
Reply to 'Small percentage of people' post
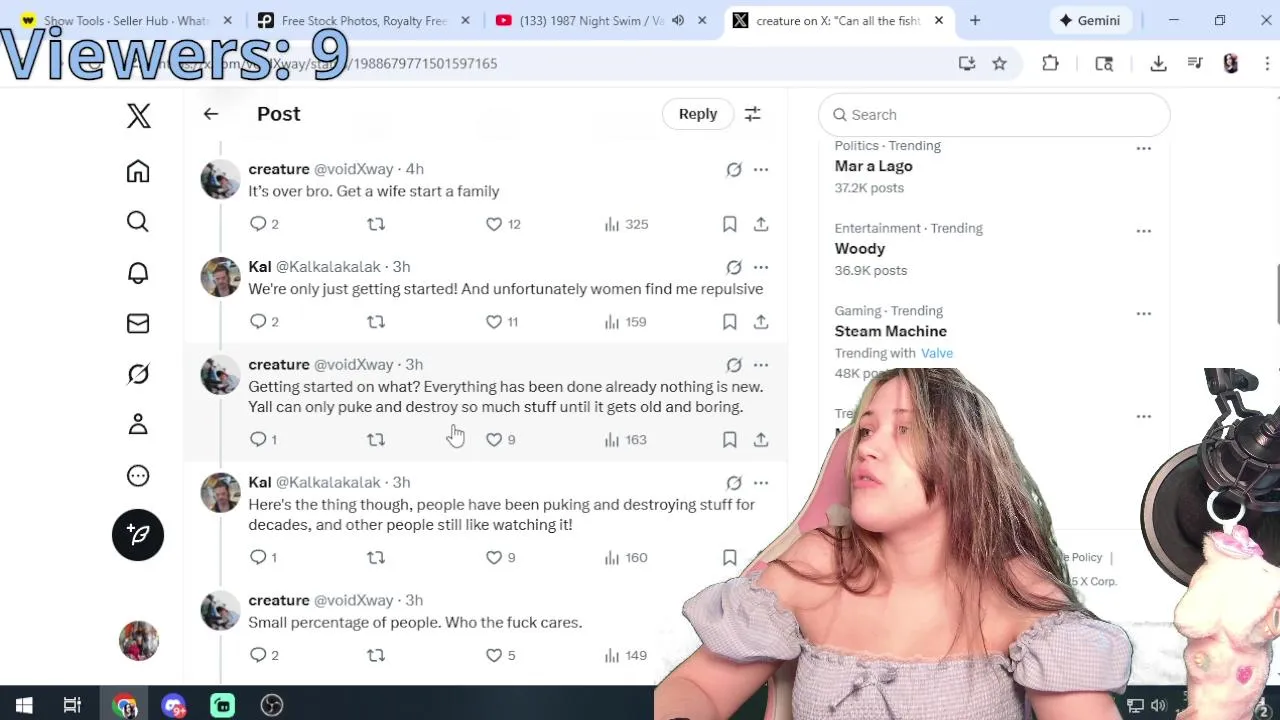264,656
